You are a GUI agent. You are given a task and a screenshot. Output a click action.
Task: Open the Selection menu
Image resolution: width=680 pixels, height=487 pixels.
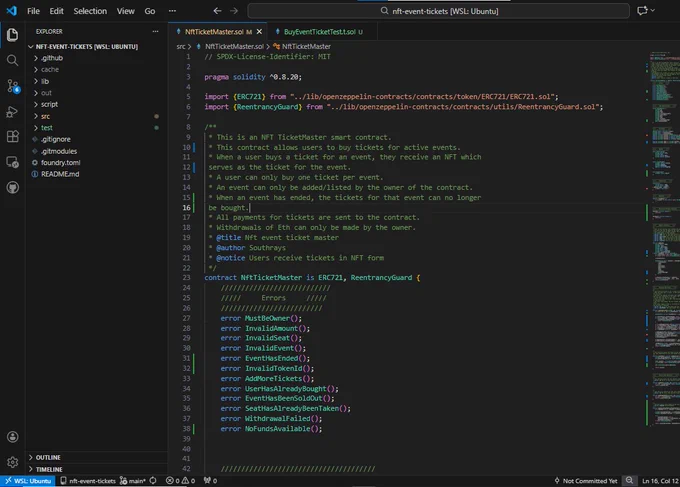[90, 11]
